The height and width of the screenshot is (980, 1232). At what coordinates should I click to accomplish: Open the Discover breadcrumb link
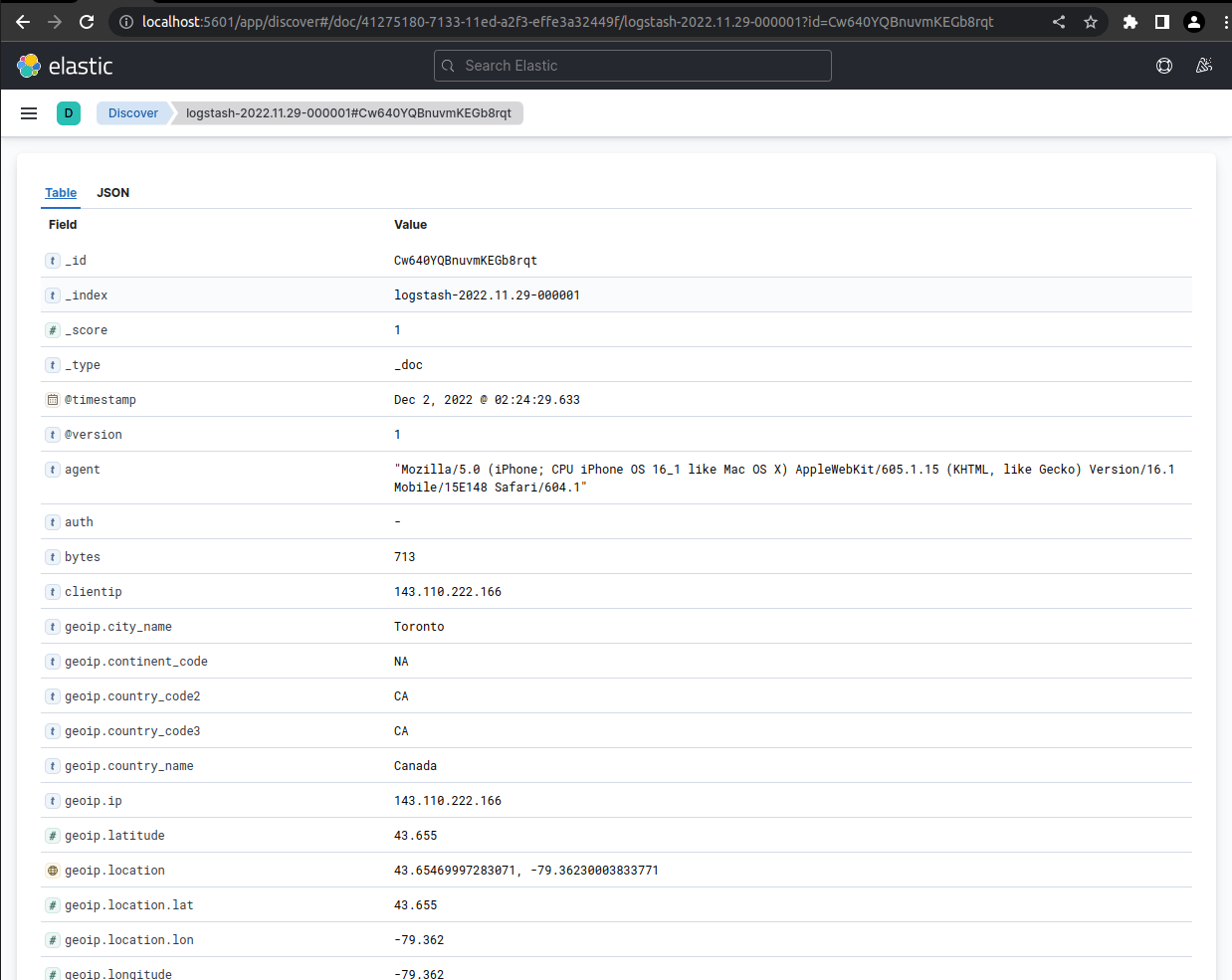[x=132, y=112]
